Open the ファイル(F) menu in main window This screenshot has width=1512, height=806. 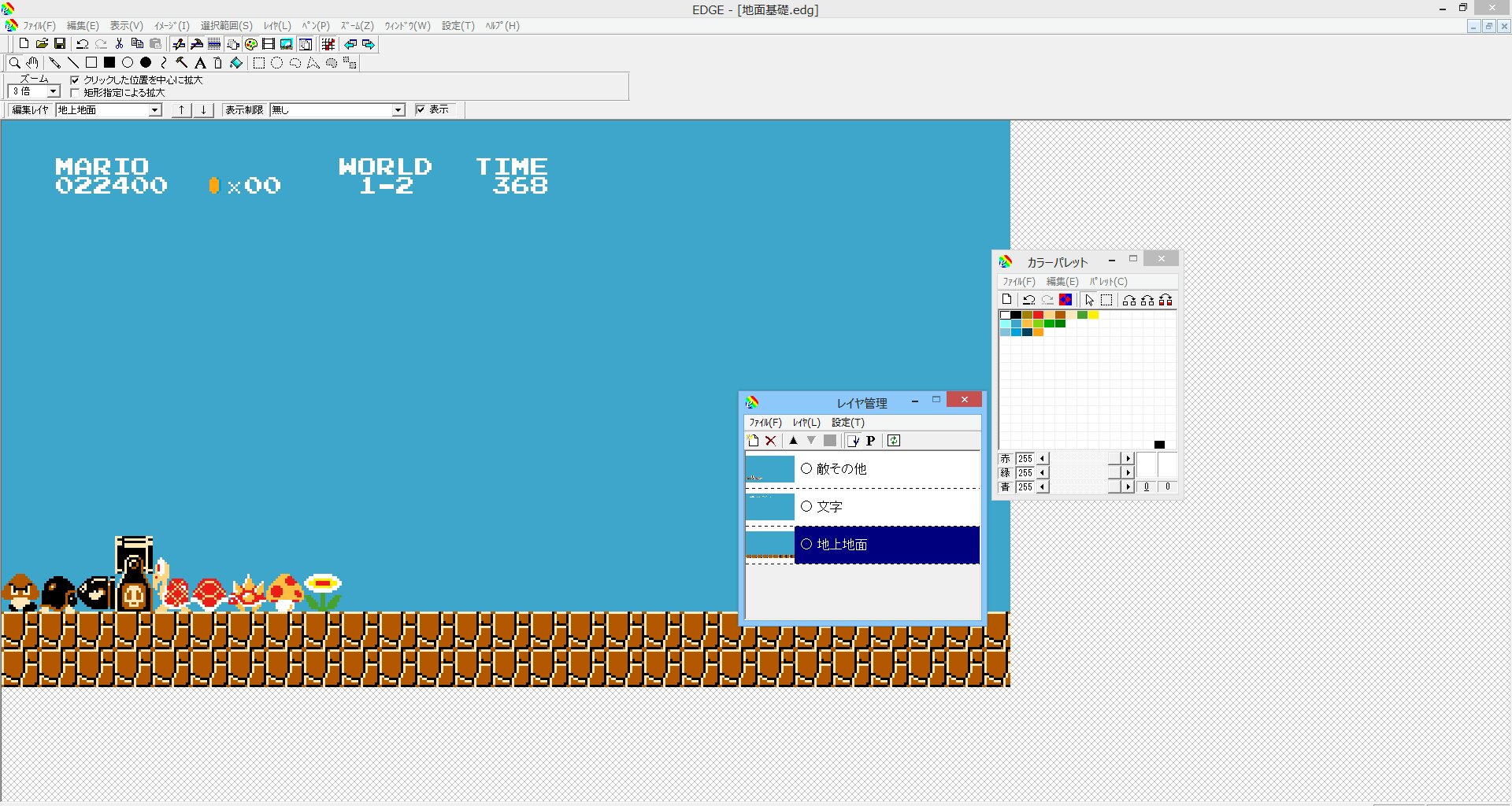click(x=39, y=26)
